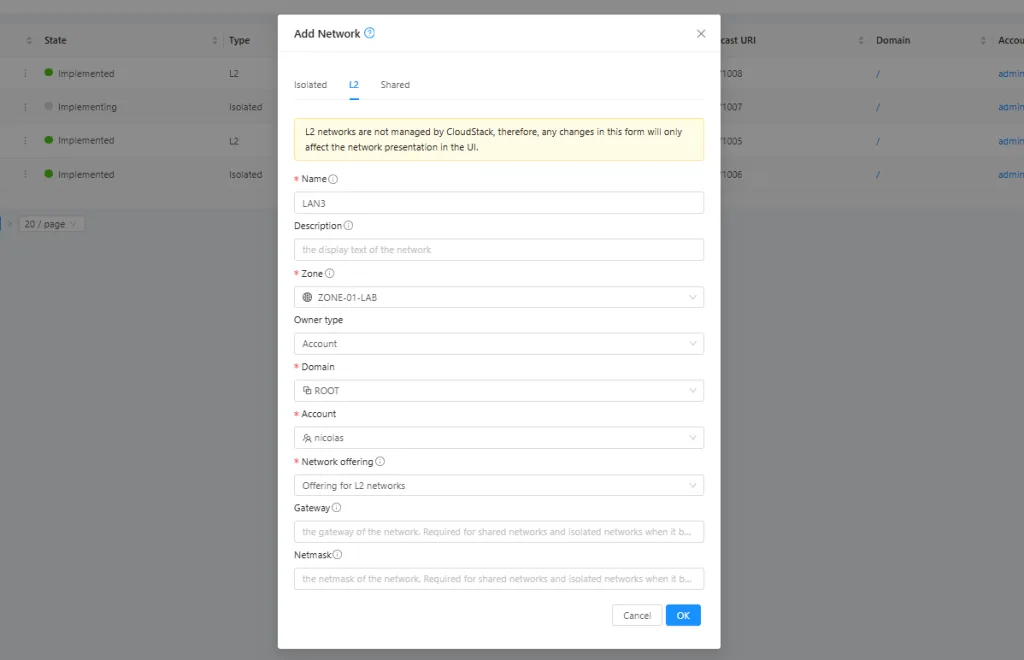Click the info icon beside Zone label
The width and height of the screenshot is (1024, 660).
pyautogui.click(x=329, y=273)
